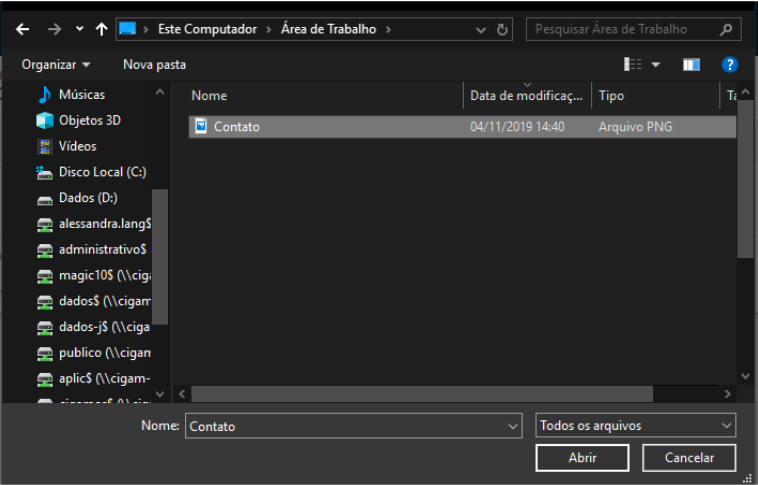
Task: Open Objetos 3D in the sidebar
Action: 89,120
